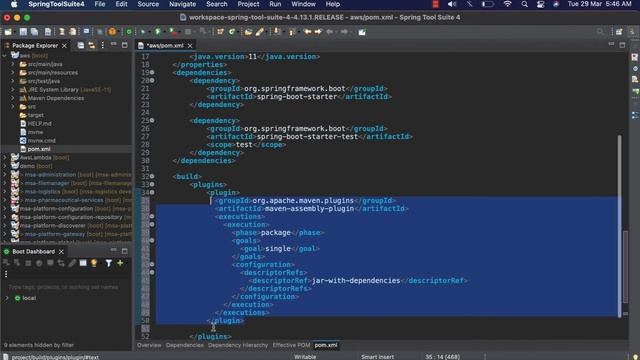Click the editor vertical scrollbar thumb
The image size is (640, 360).
620,225
